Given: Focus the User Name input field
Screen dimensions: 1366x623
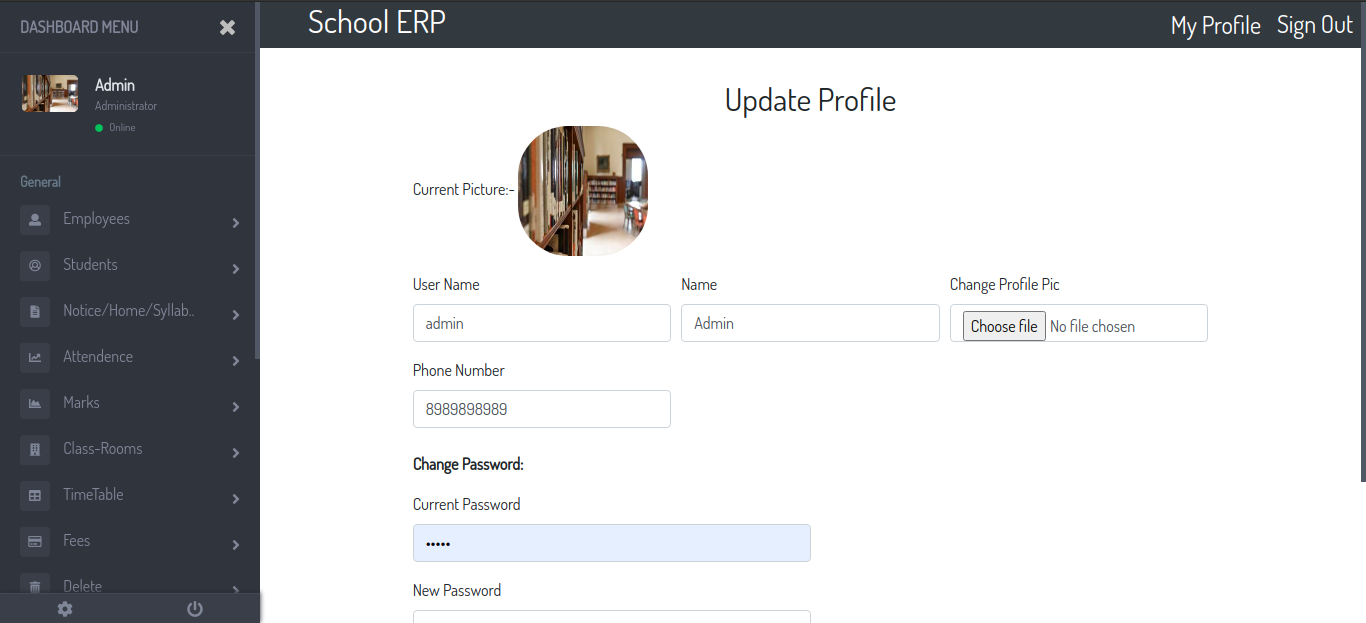Looking at the screenshot, I should [x=542, y=323].
